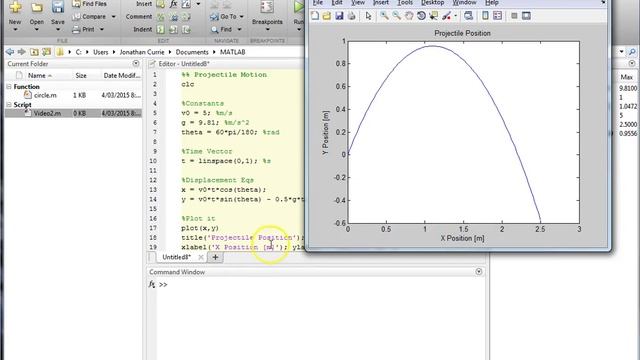The width and height of the screenshot is (640, 360).
Task: Open the figure window Insert menu
Action: pos(381,2)
